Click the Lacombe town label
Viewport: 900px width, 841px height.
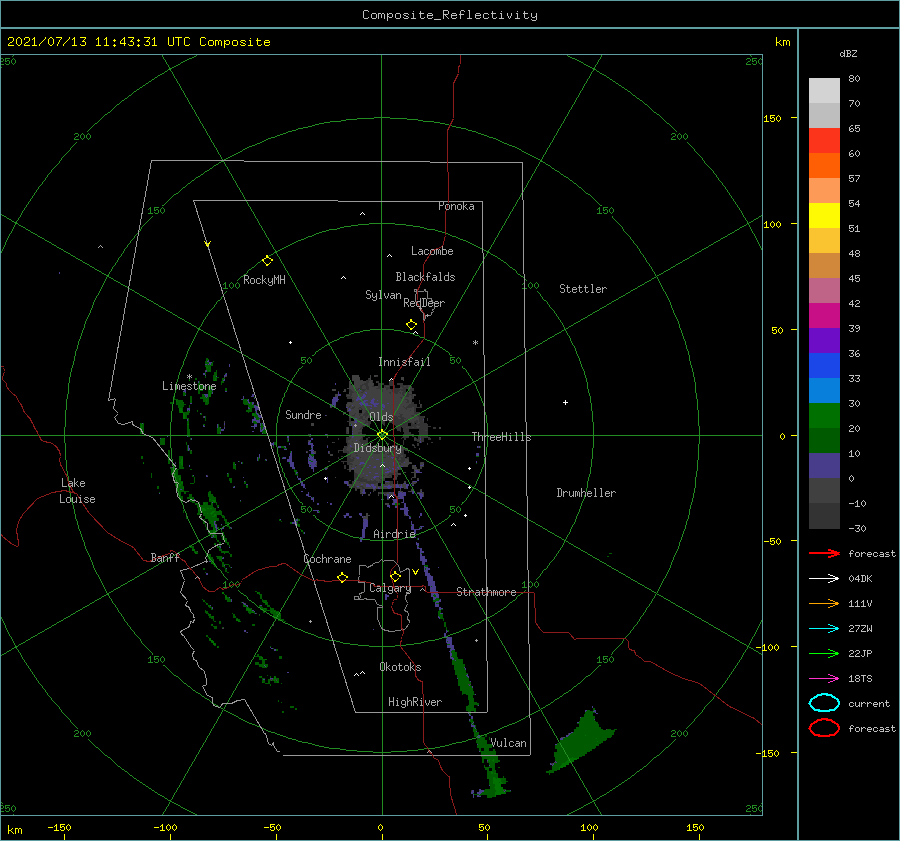[432, 251]
